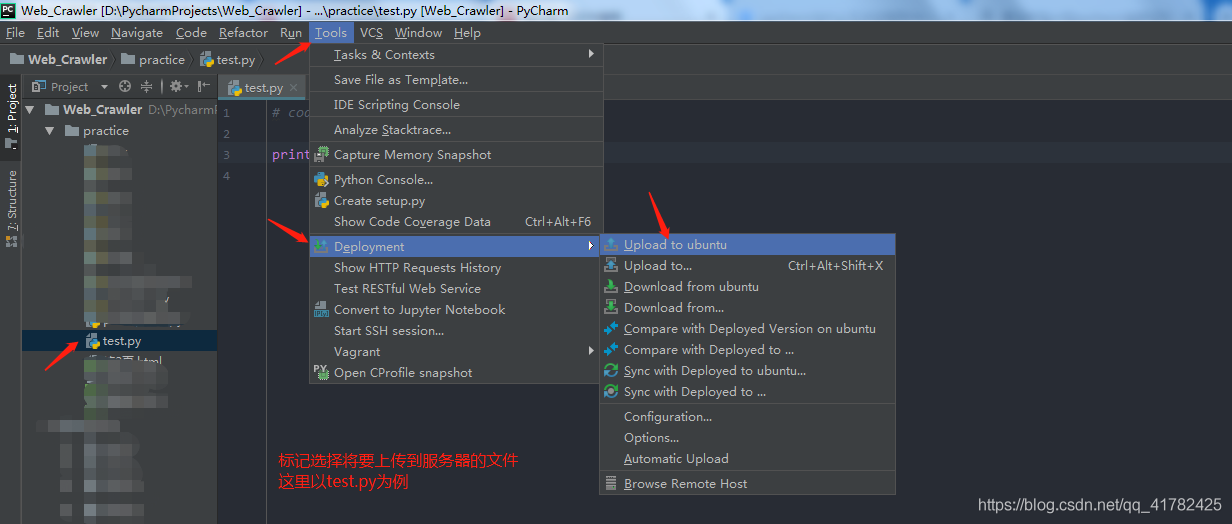Viewport: 1232px width, 524px height.
Task: Click Hide Project panel icon
Action: pos(203,87)
